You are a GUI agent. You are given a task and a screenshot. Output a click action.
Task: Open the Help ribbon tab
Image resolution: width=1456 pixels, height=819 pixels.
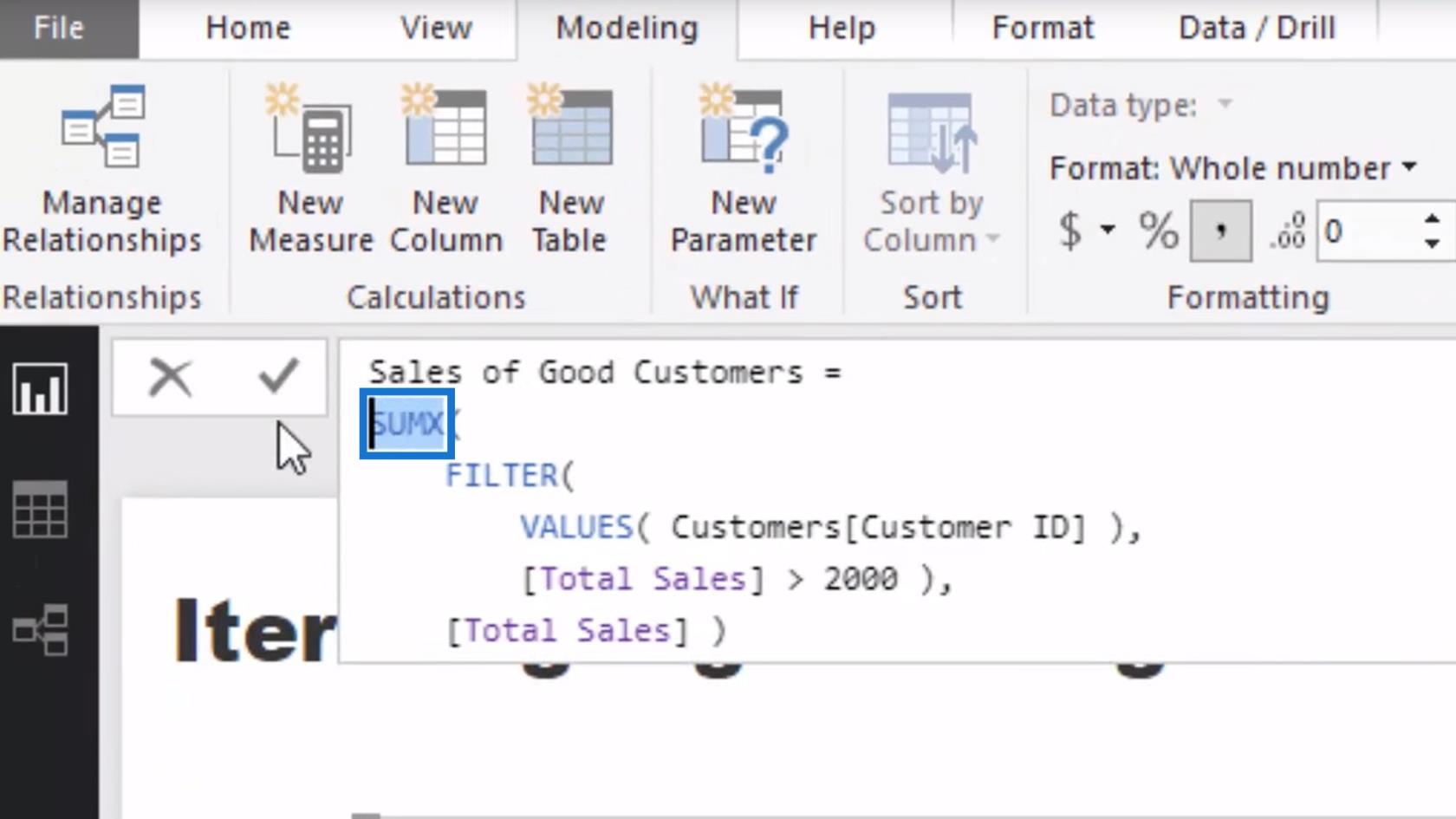tap(842, 28)
